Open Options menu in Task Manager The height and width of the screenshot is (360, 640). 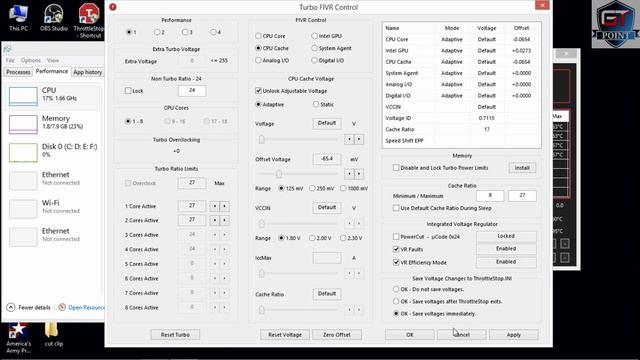31,60
